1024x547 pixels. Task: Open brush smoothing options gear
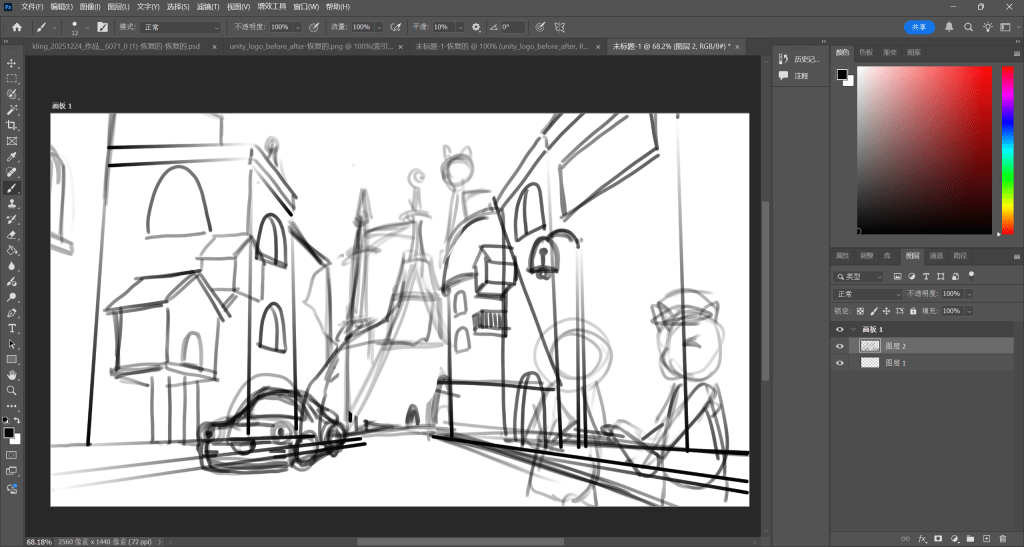pos(476,27)
